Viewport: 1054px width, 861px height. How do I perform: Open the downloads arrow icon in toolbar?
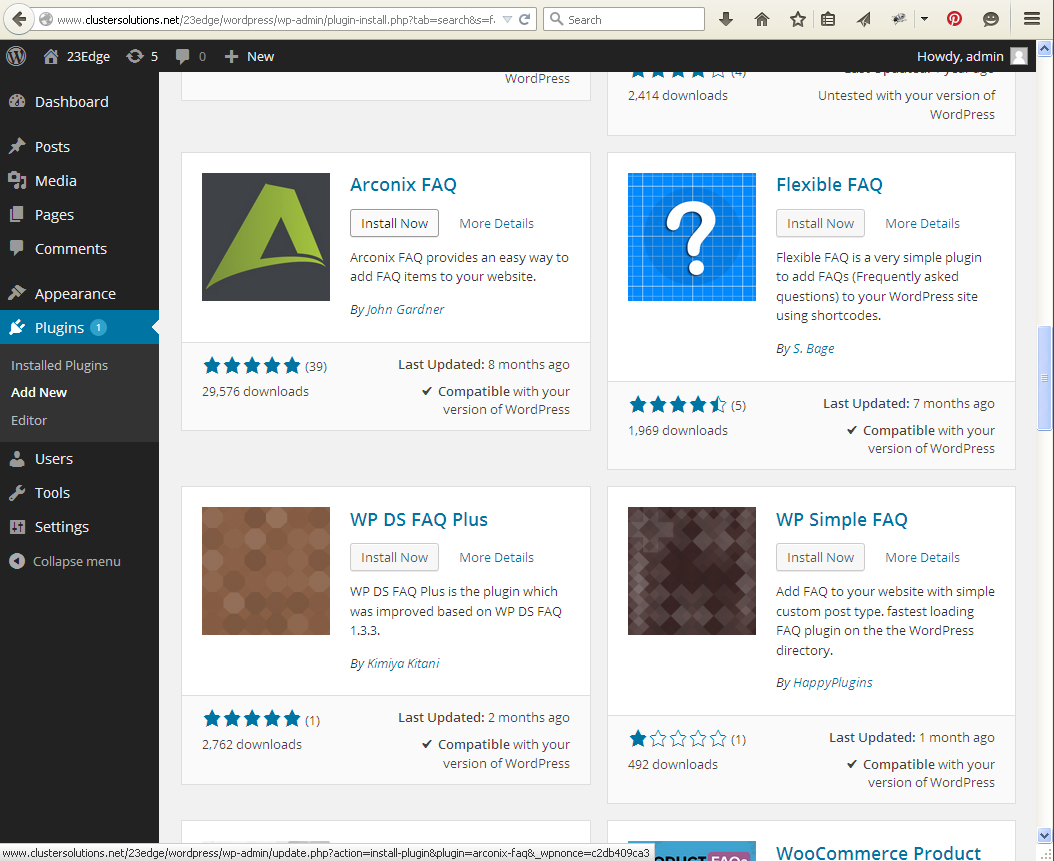pyautogui.click(x=726, y=19)
